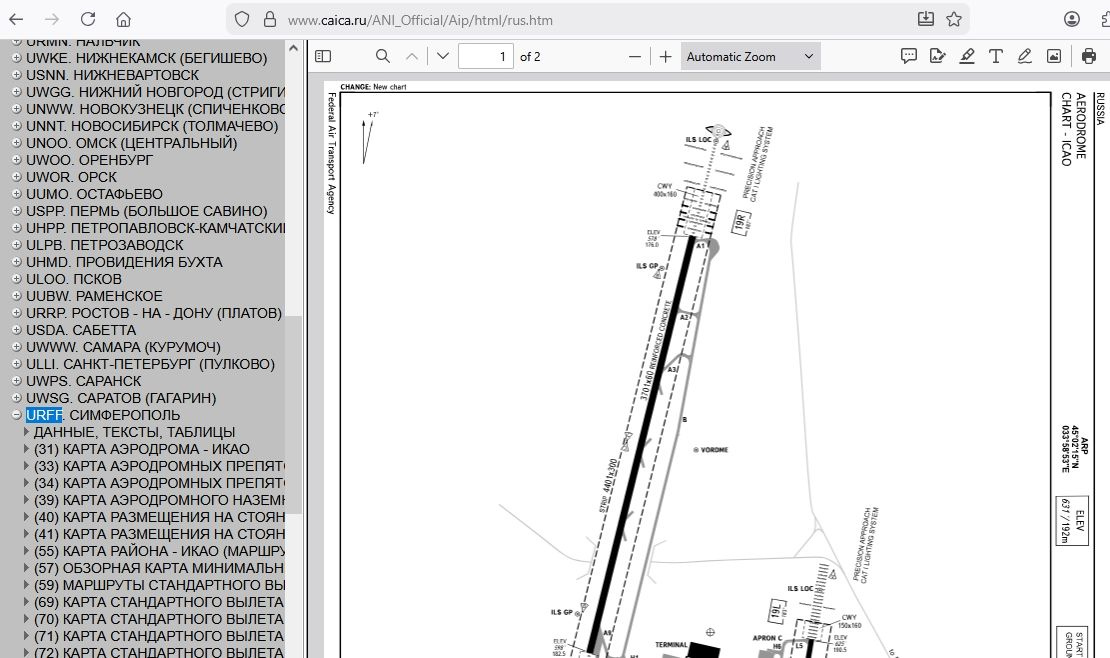This screenshot has height=658, width=1110.
Task: Select the add text tool
Action: (x=996, y=57)
